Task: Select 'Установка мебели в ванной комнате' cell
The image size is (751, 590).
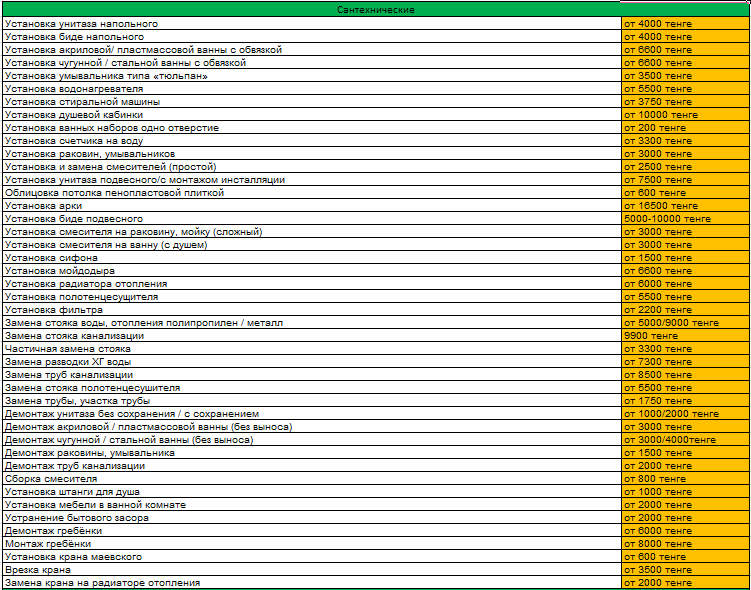Action: [312, 505]
